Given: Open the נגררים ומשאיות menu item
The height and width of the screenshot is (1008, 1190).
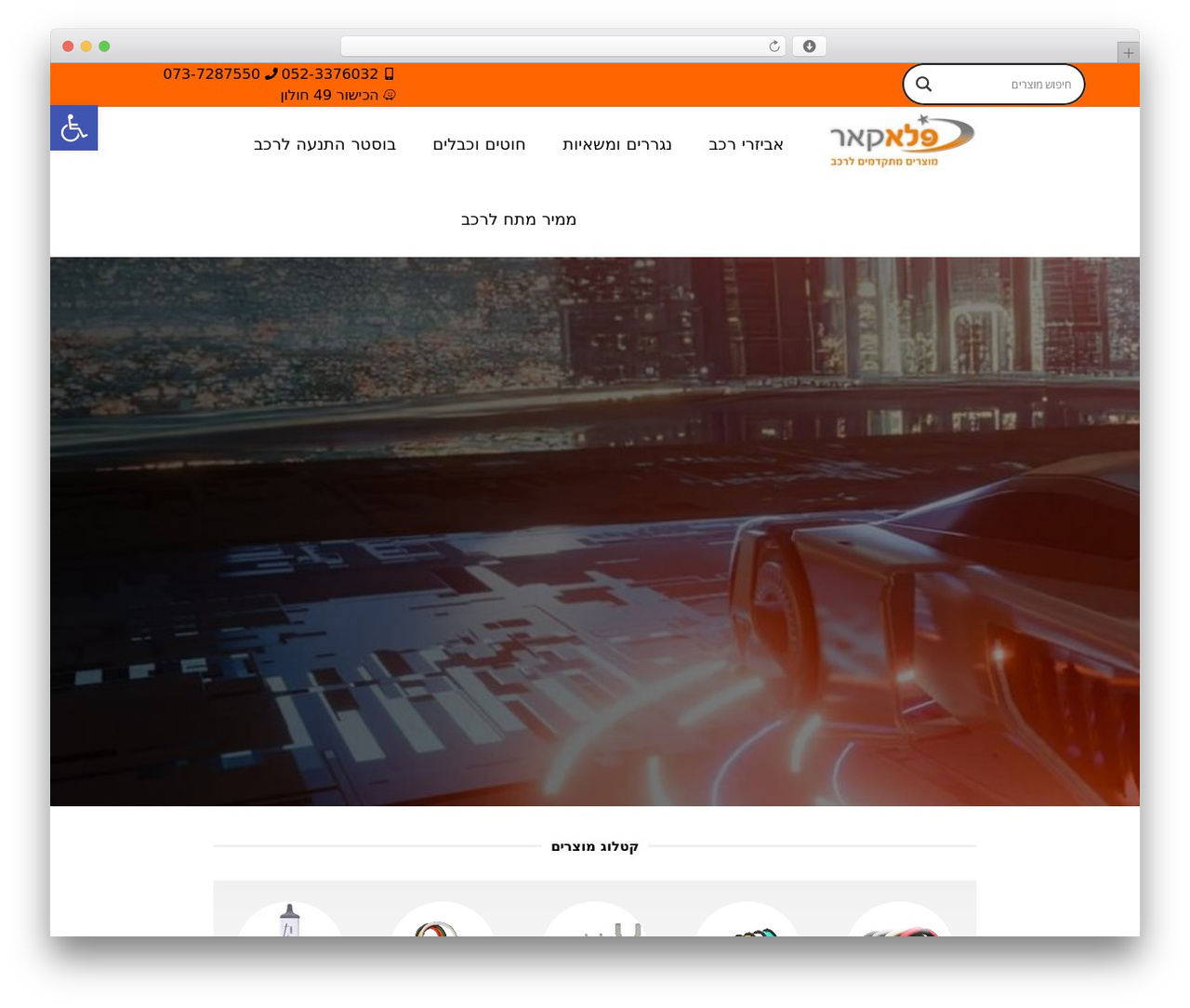Looking at the screenshot, I should 616,144.
